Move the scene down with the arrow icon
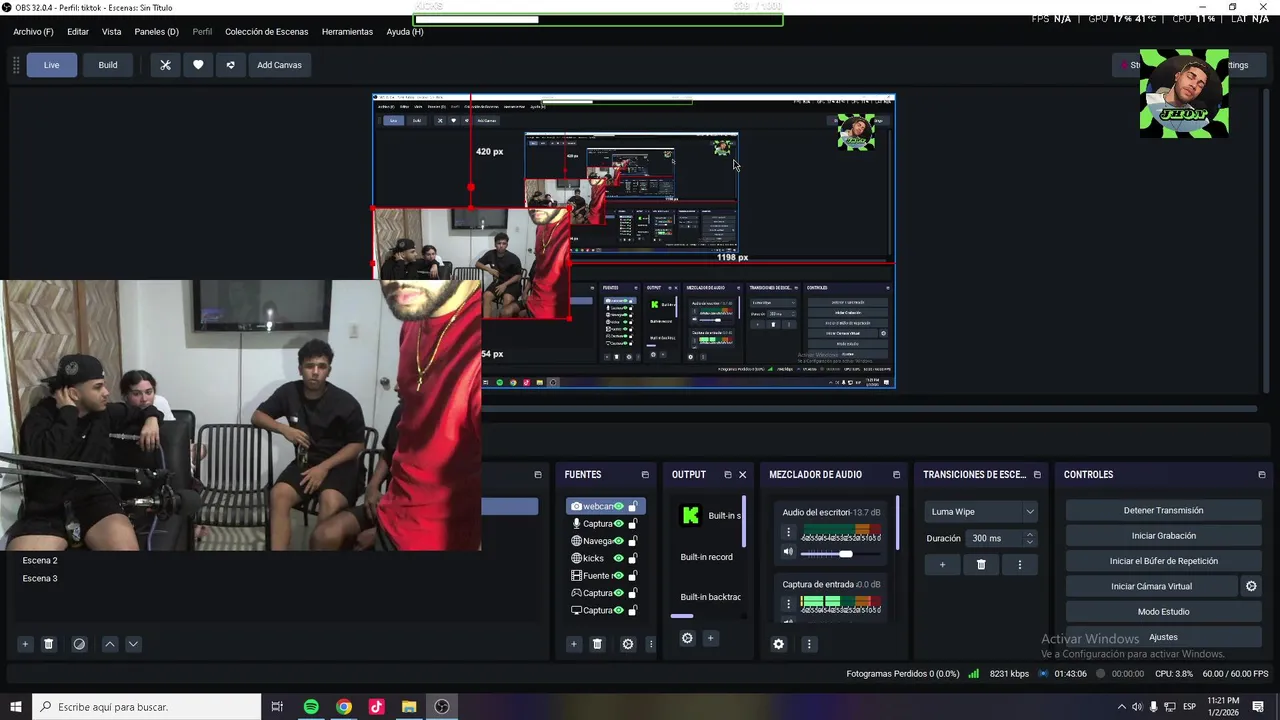This screenshot has width=1280, height=720. (133, 644)
